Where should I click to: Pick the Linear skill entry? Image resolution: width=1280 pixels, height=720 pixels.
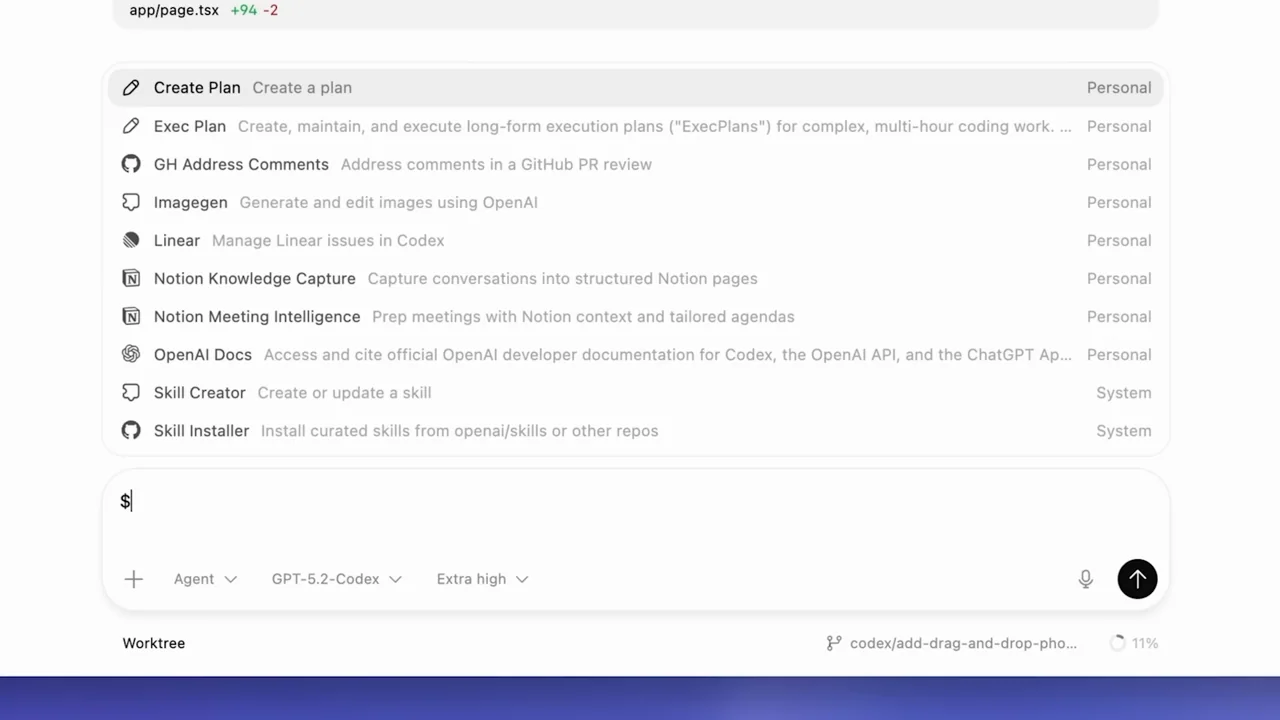[636, 240]
